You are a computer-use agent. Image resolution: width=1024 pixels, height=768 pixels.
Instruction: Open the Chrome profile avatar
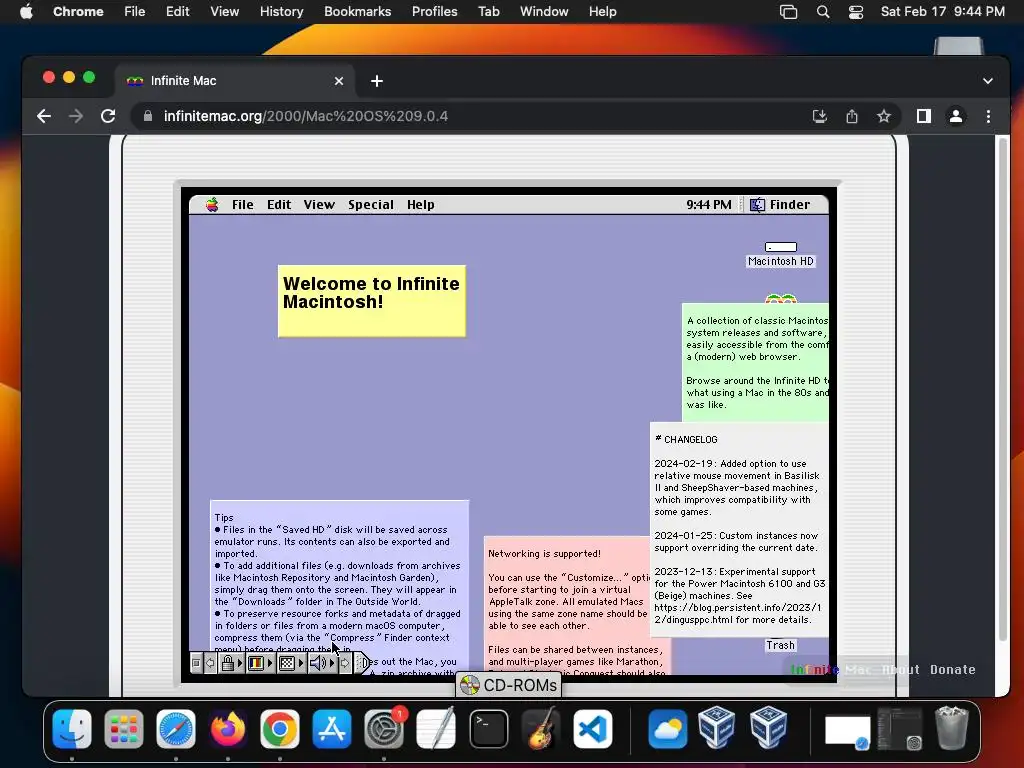955,116
